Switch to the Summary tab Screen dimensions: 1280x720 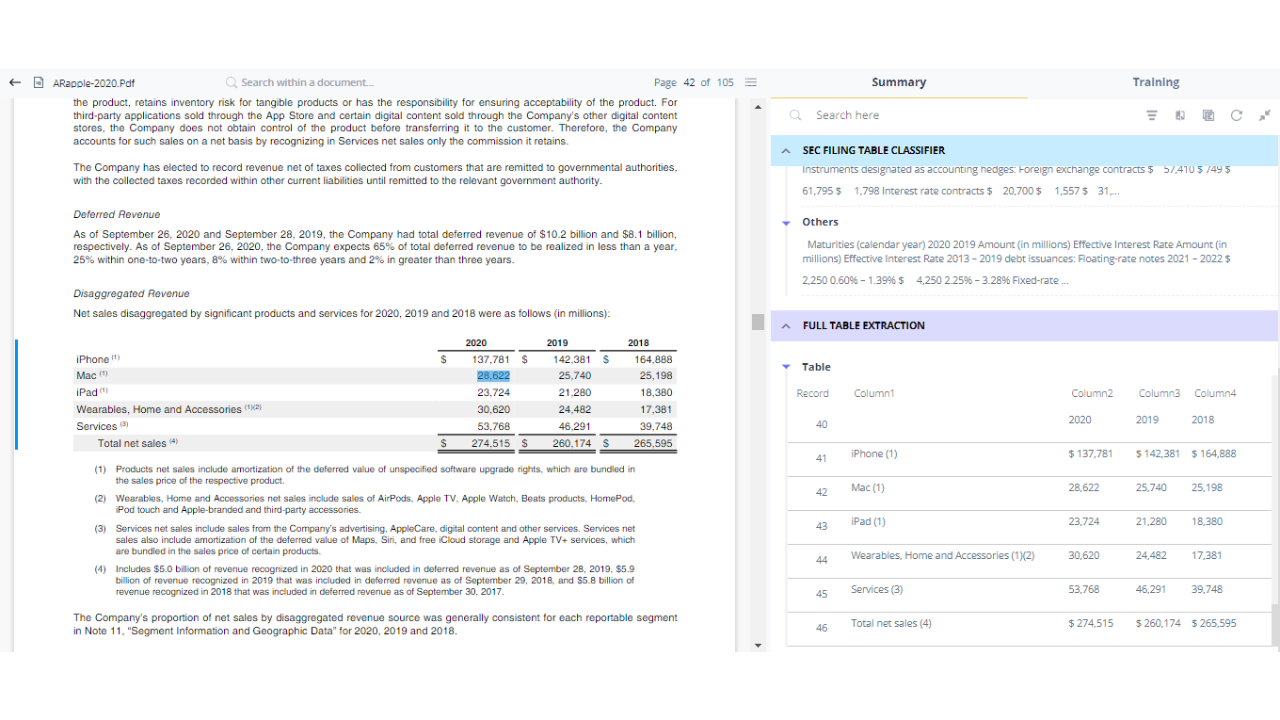[898, 83]
